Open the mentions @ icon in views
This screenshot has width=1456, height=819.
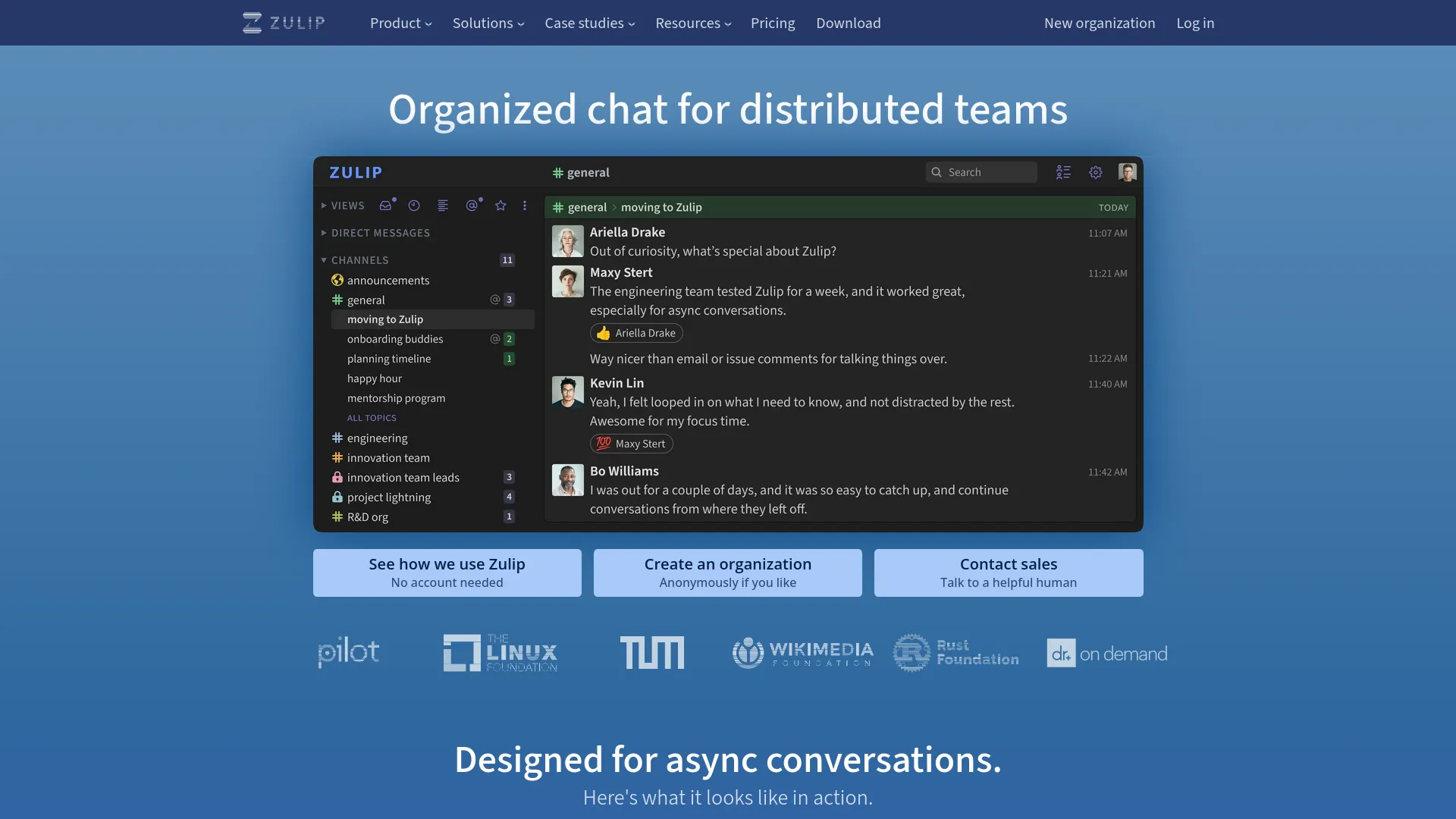click(x=472, y=206)
